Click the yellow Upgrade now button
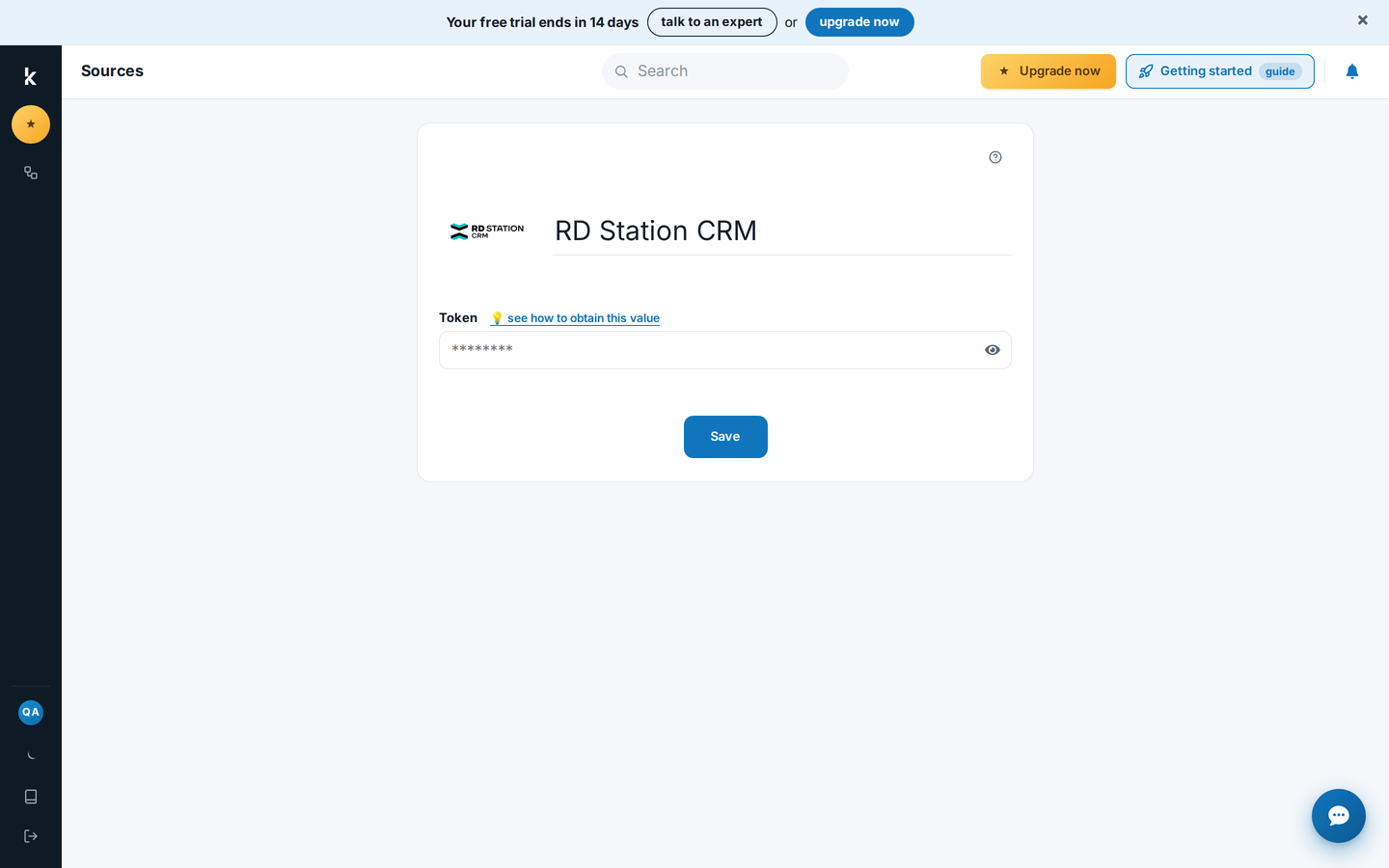Viewport: 1389px width, 868px height. [1049, 71]
